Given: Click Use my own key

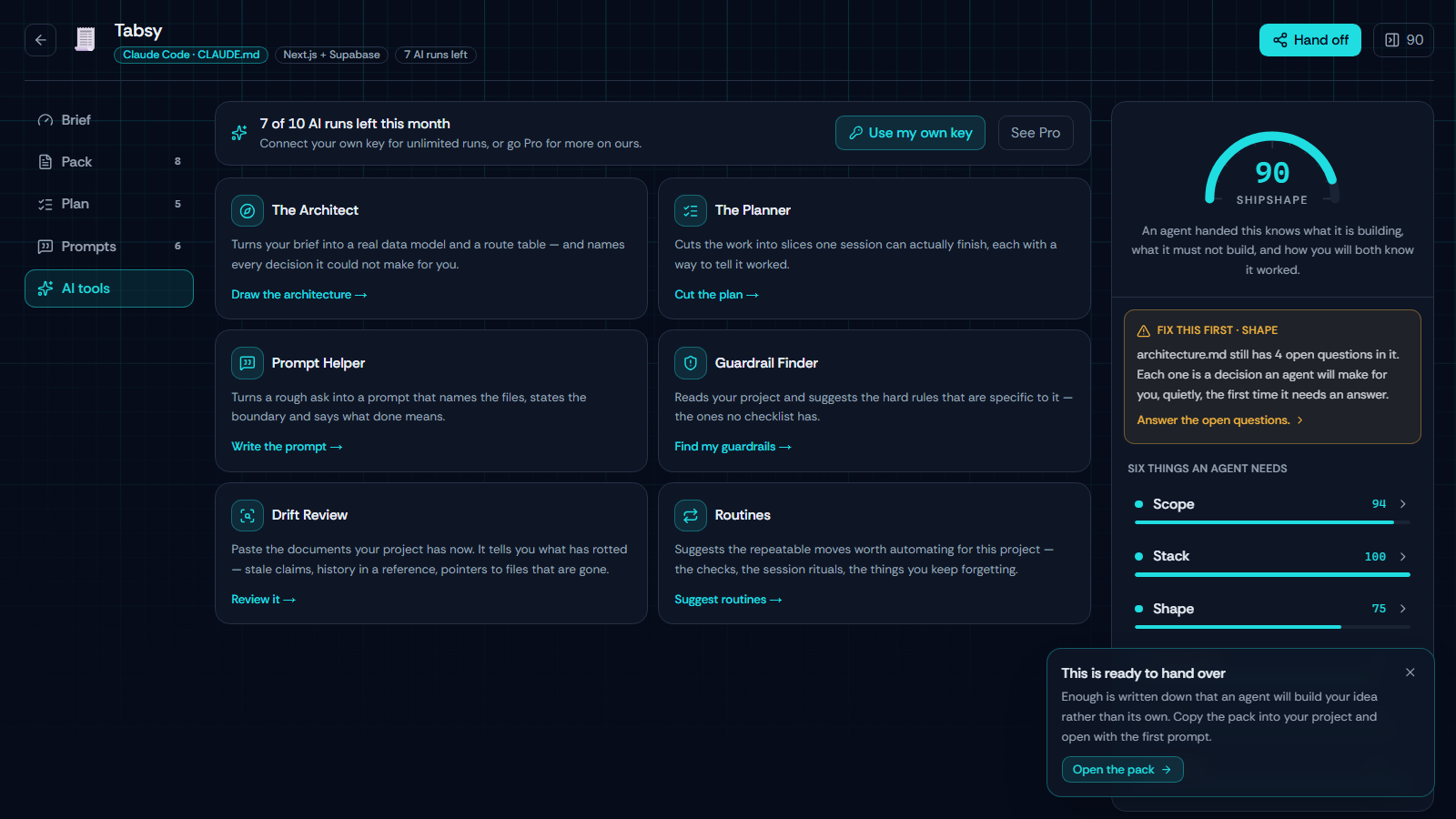Looking at the screenshot, I should pos(910,133).
